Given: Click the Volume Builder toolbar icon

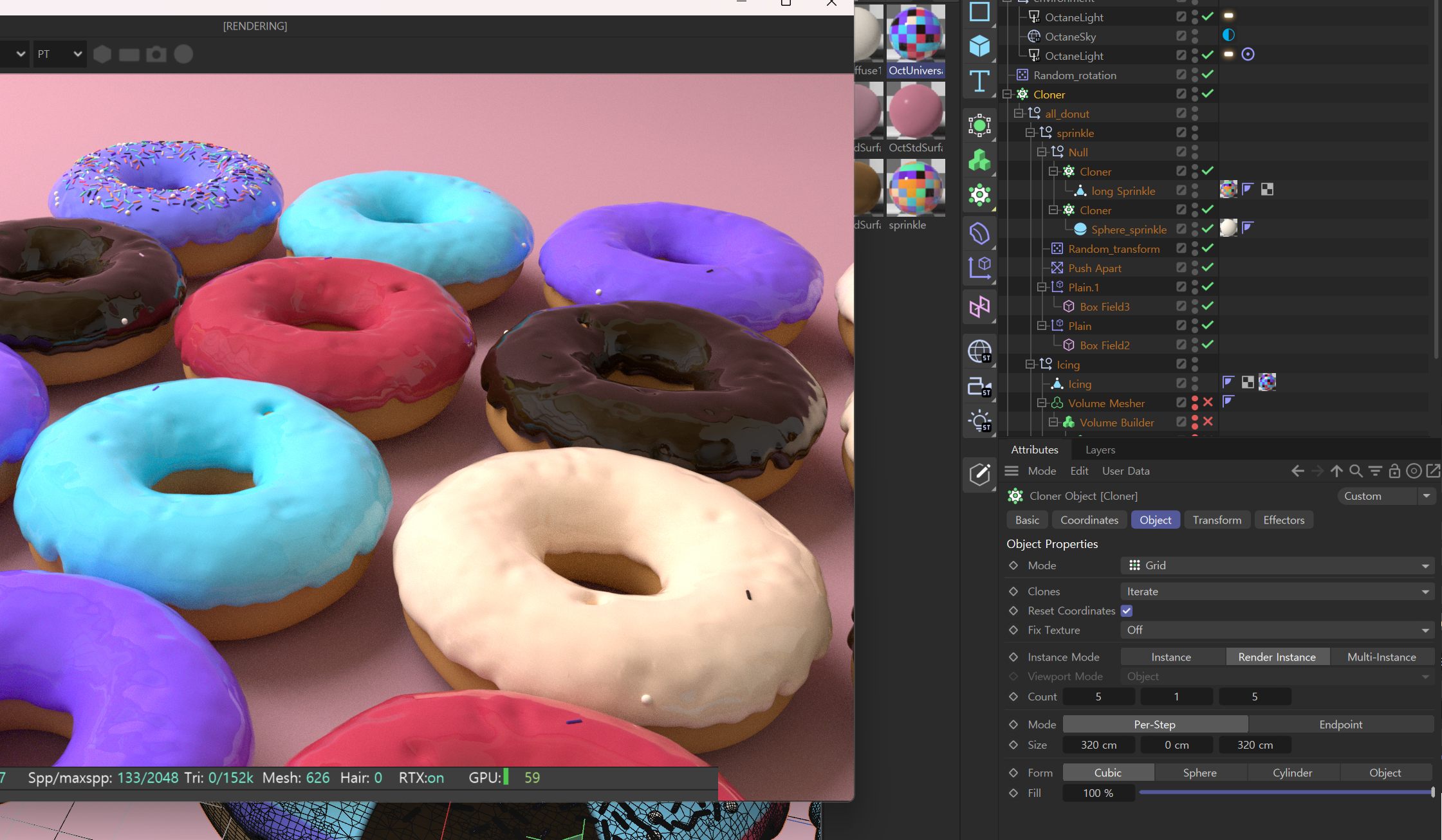Looking at the screenshot, I should (x=979, y=160).
